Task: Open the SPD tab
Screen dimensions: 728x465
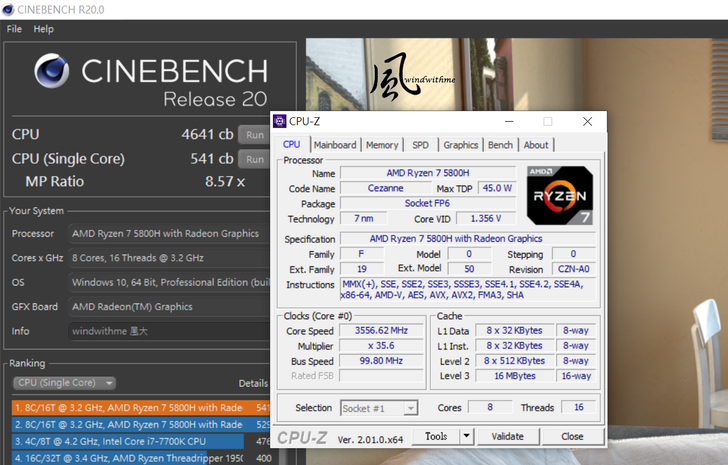Action: click(x=420, y=145)
